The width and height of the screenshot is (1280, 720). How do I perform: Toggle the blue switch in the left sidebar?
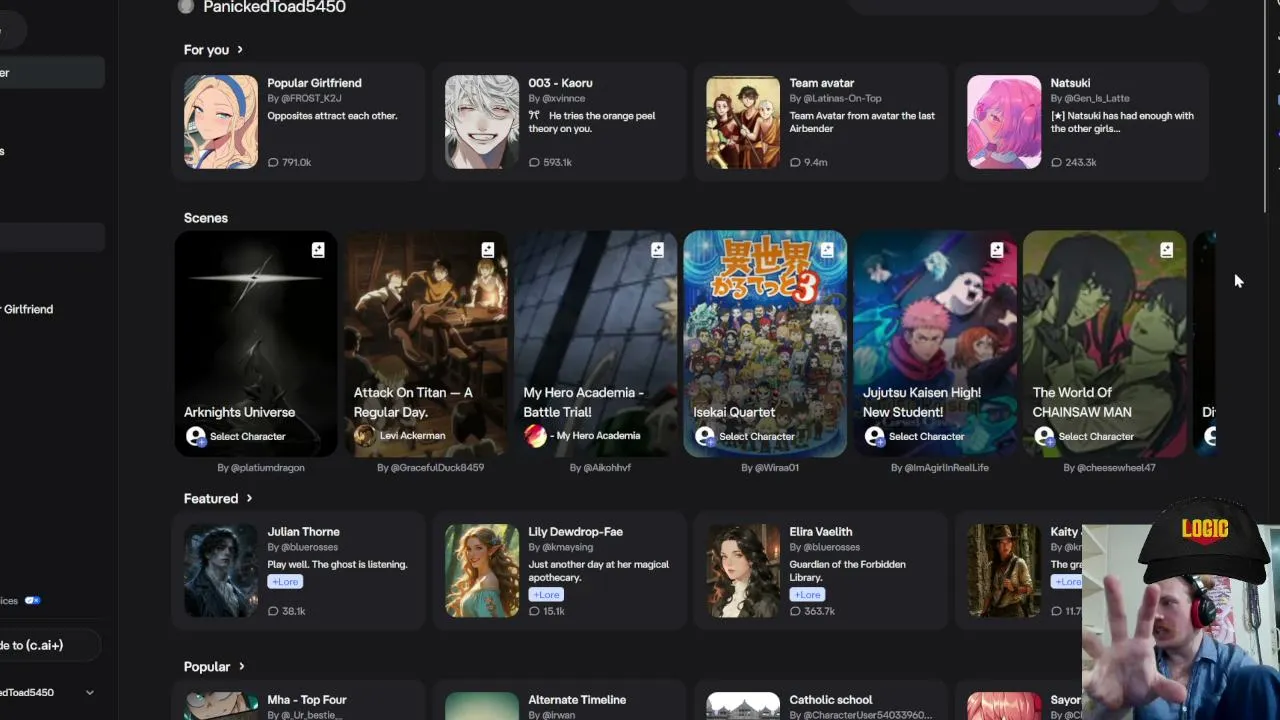(x=32, y=601)
